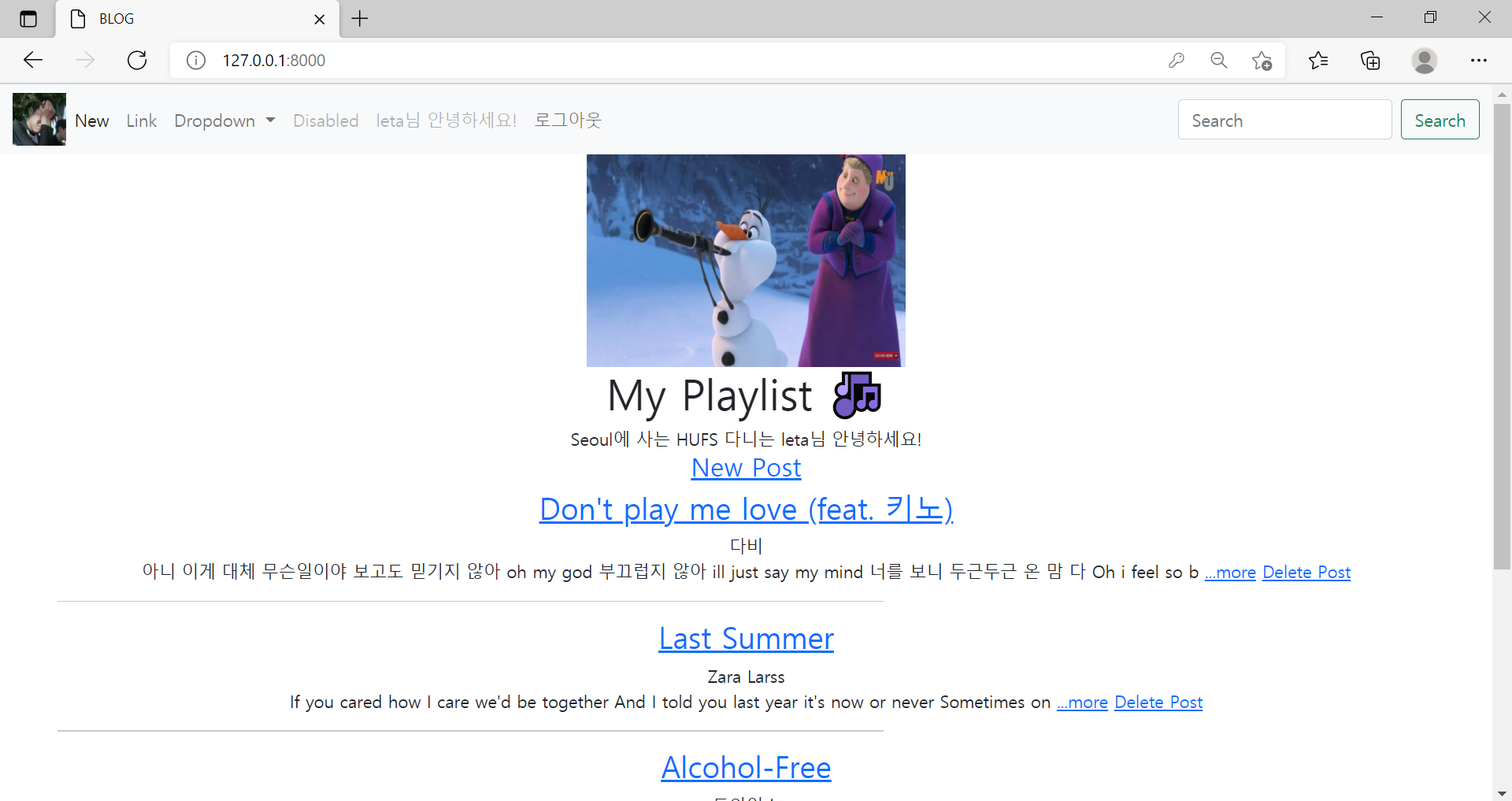Click the address bar URL
Screen dimensions: 1512x801
point(274,60)
